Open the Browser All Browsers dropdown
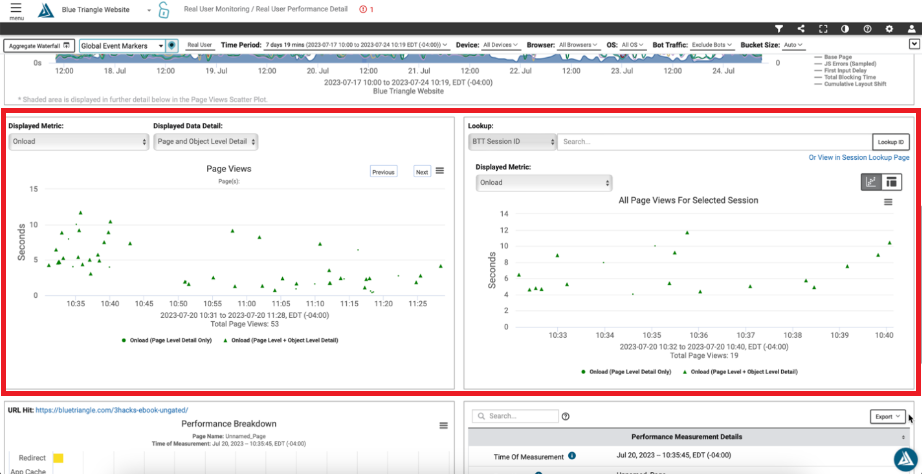Viewport: 922px width, 474px height. click(579, 45)
